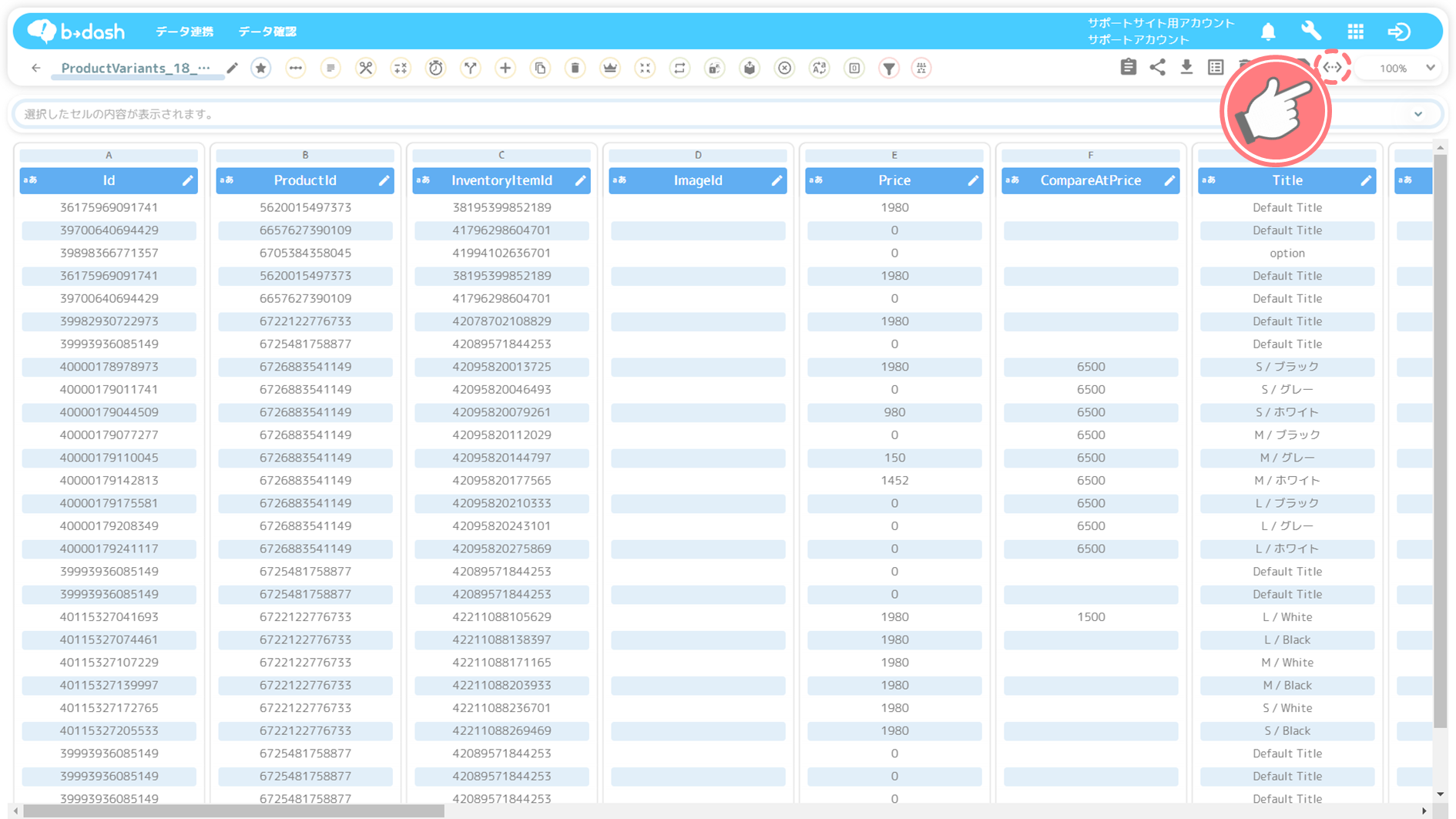This screenshot has height=819, width=1456.
Task: Click the horizontal scrollbar thumb at bottom
Action: 233,811
